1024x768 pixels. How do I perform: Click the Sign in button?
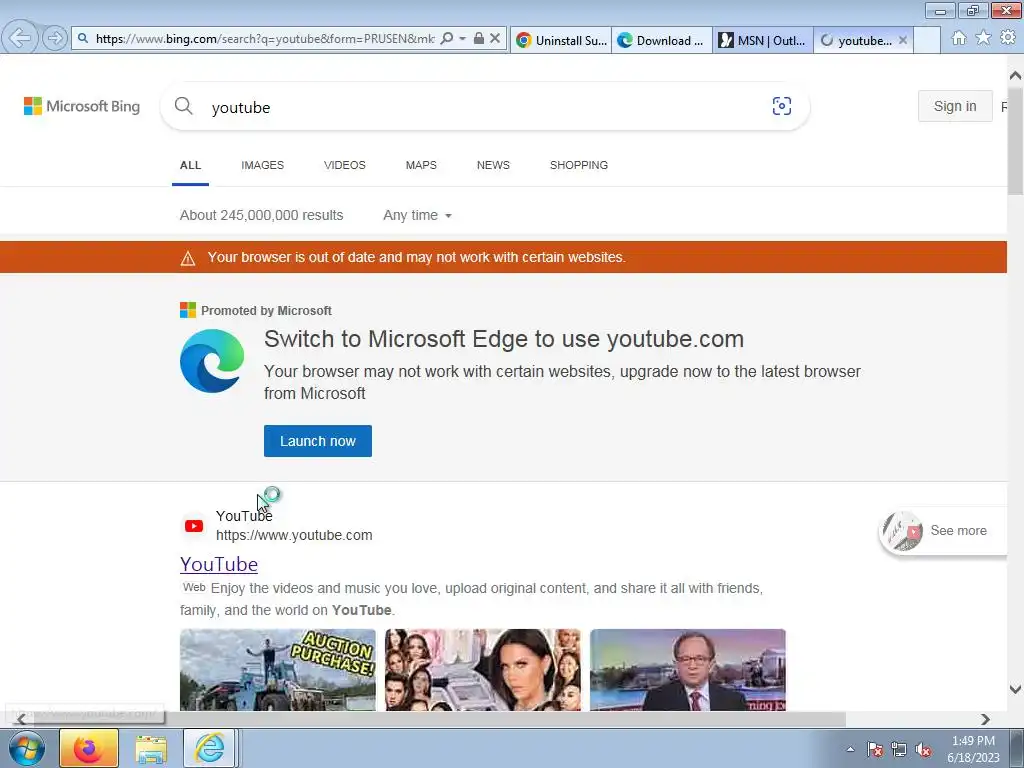955,106
